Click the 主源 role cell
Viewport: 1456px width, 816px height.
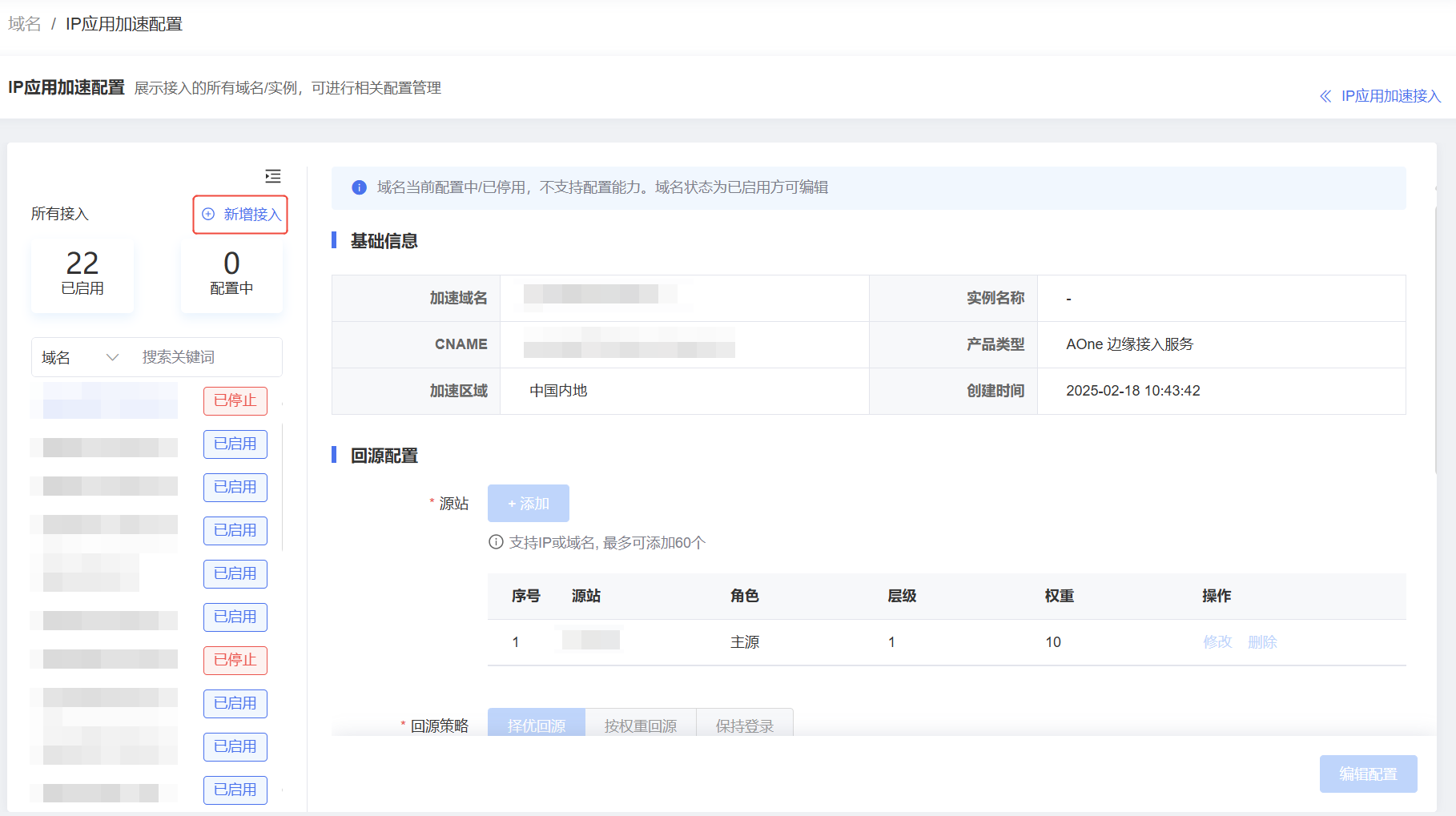click(745, 642)
